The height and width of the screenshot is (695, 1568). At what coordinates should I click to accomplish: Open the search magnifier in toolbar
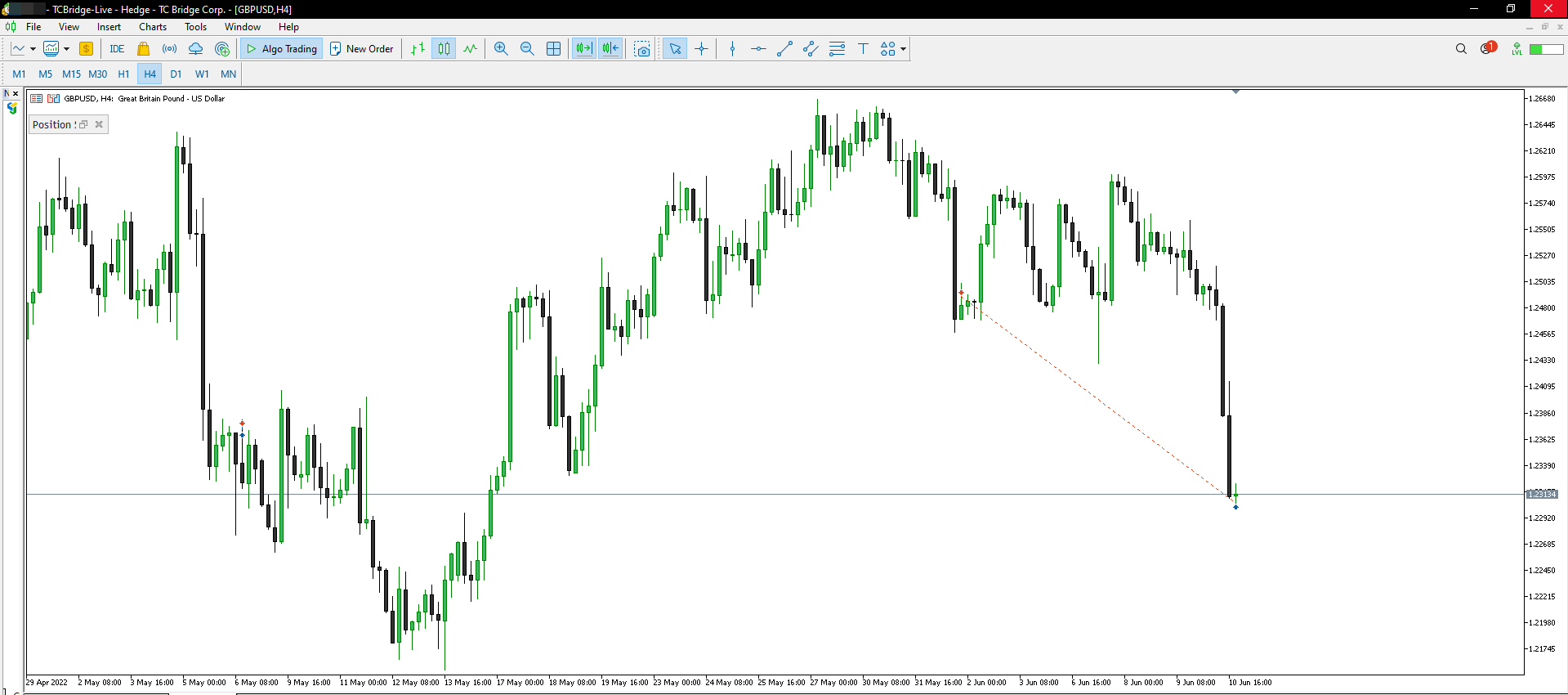pyautogui.click(x=1461, y=49)
